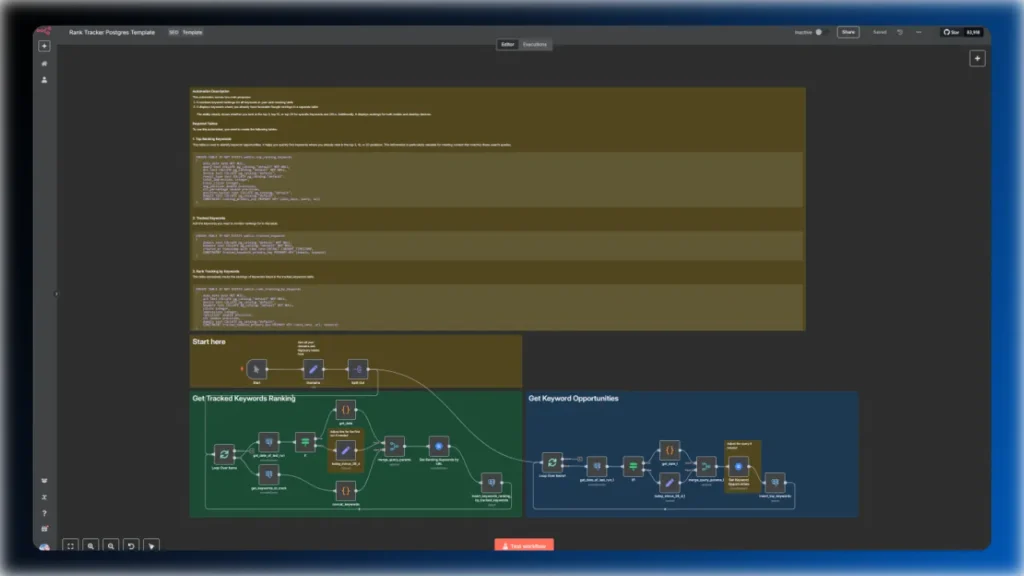
Task: Click the Test workflow button
Action: point(524,545)
